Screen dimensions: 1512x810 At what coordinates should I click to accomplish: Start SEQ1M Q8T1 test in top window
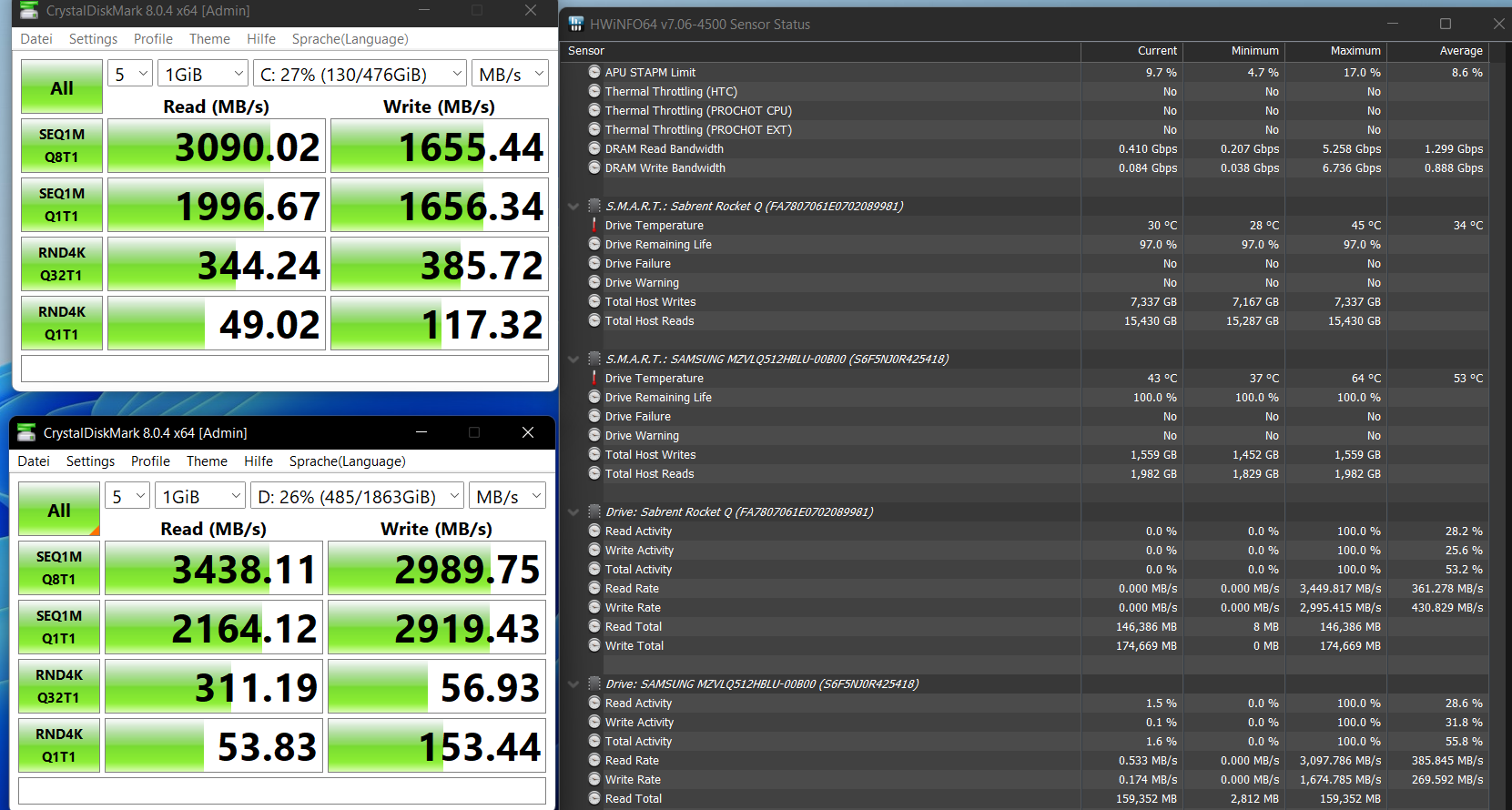tap(62, 146)
